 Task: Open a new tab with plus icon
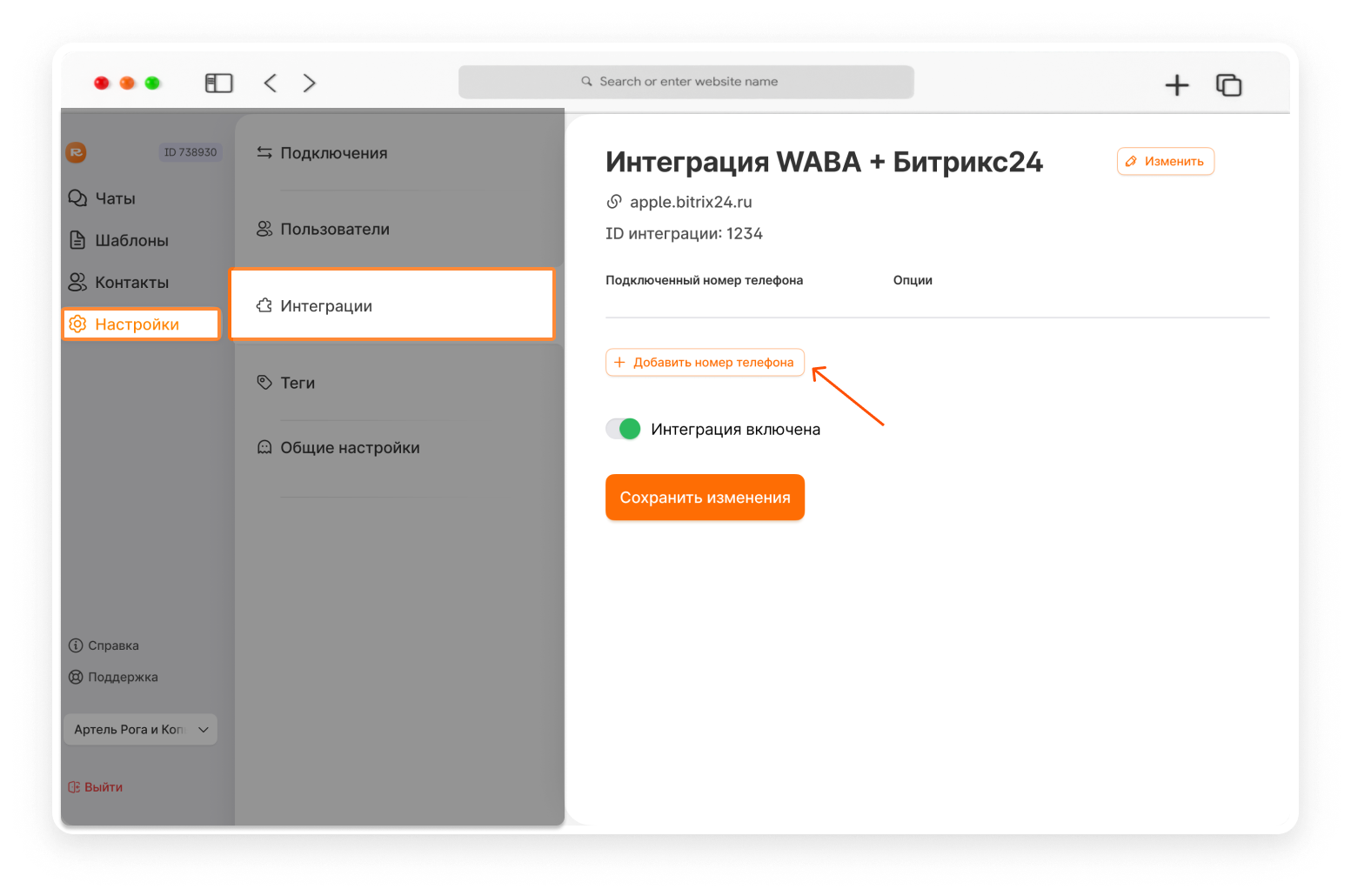pos(1176,84)
